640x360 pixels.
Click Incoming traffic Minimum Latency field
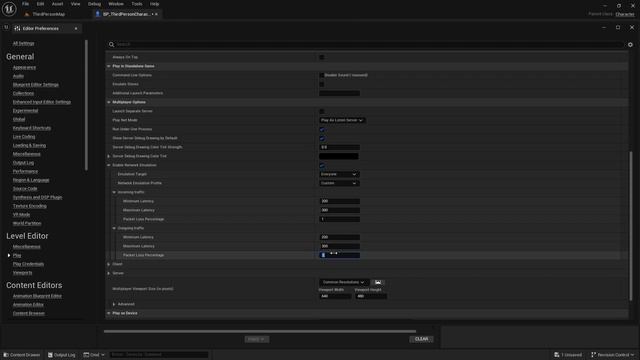click(x=340, y=201)
